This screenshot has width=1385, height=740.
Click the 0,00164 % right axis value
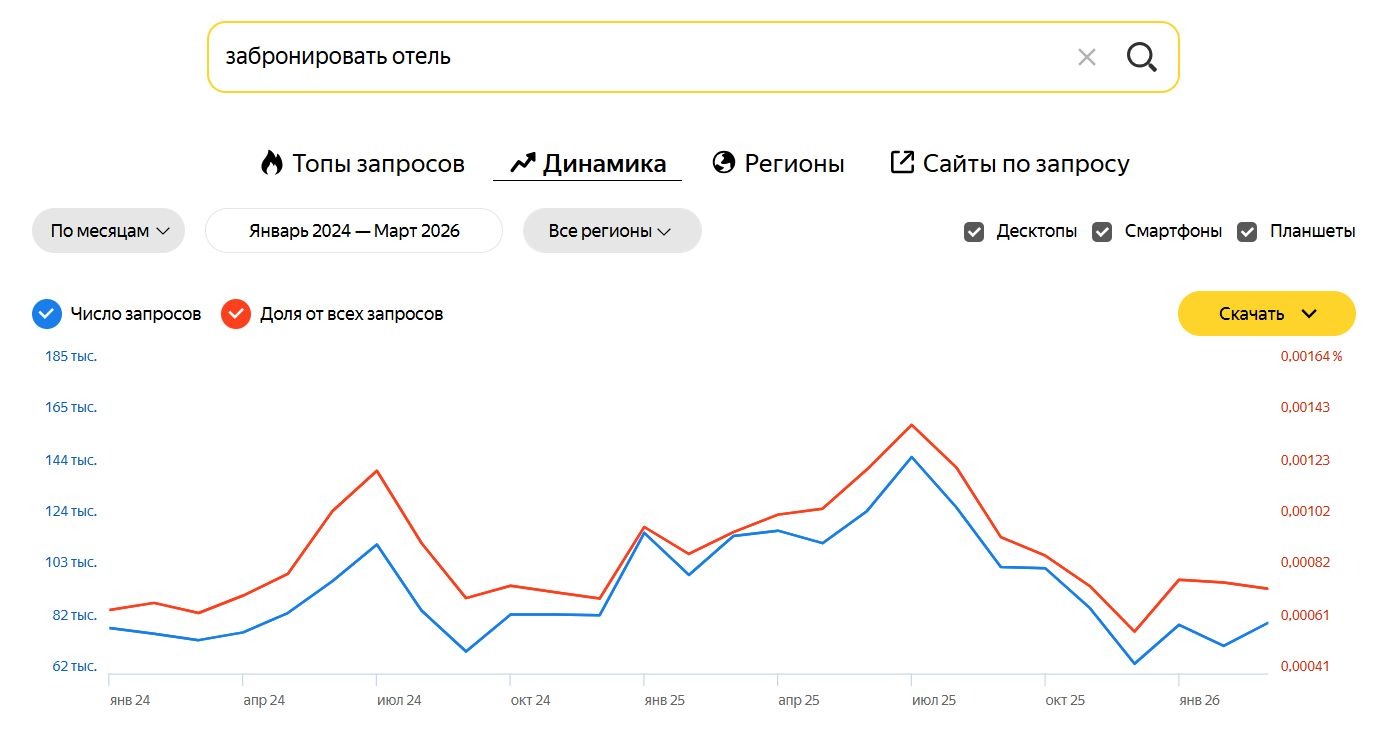tap(1312, 356)
